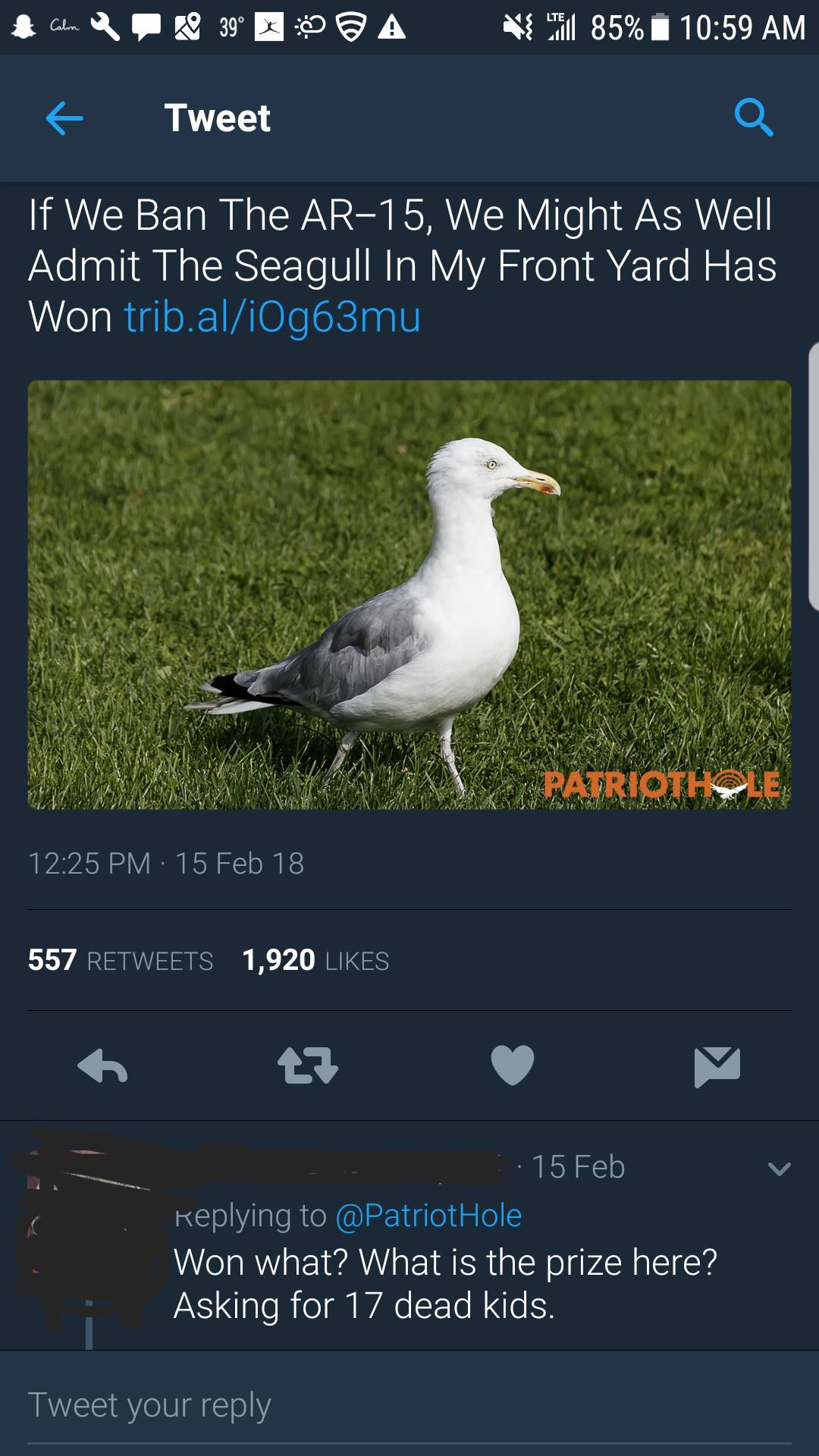Tap the reply arrow under the tweet
Screen dimensions: 819x1456
coord(102,1065)
